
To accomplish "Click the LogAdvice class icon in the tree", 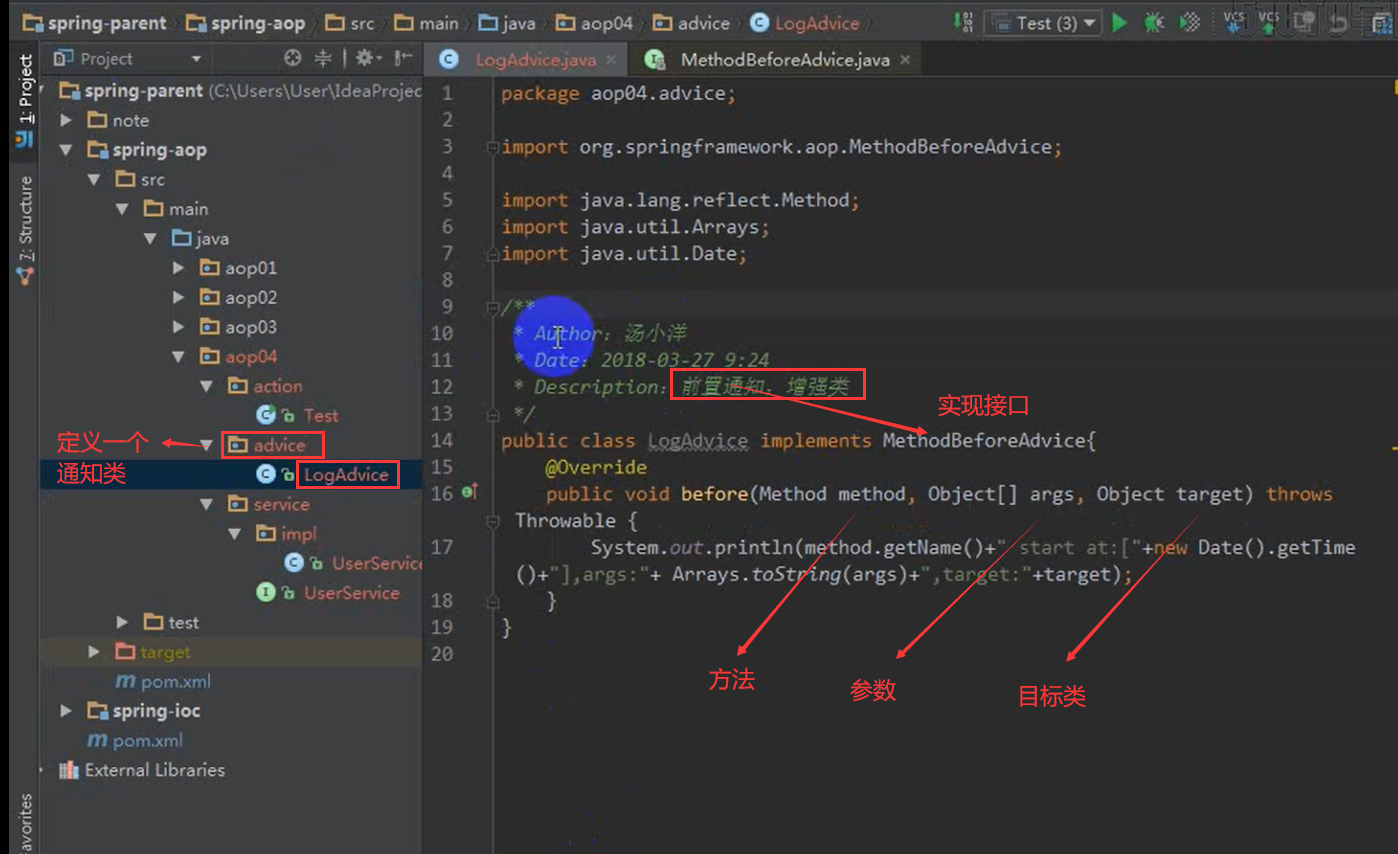I will [x=266, y=474].
